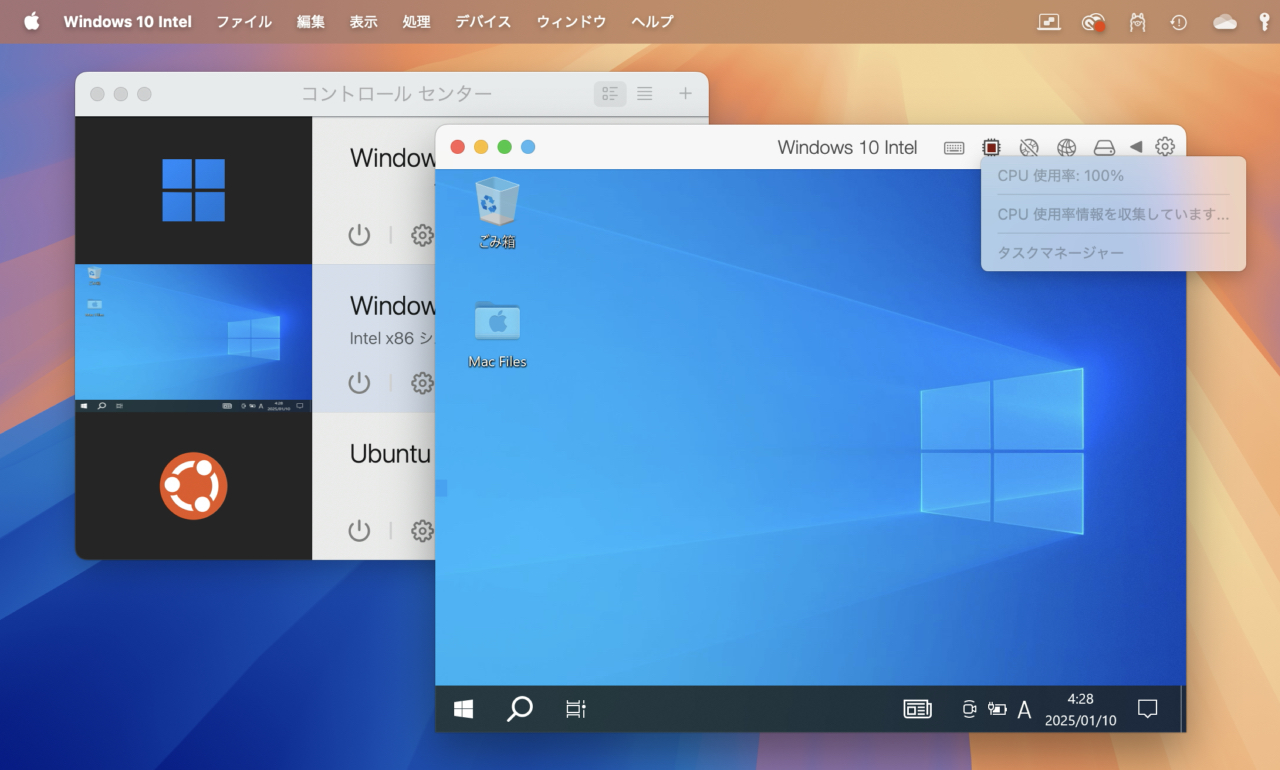
Task: Select the ごみ箱 icon on Windows desktop
Action: click(497, 212)
